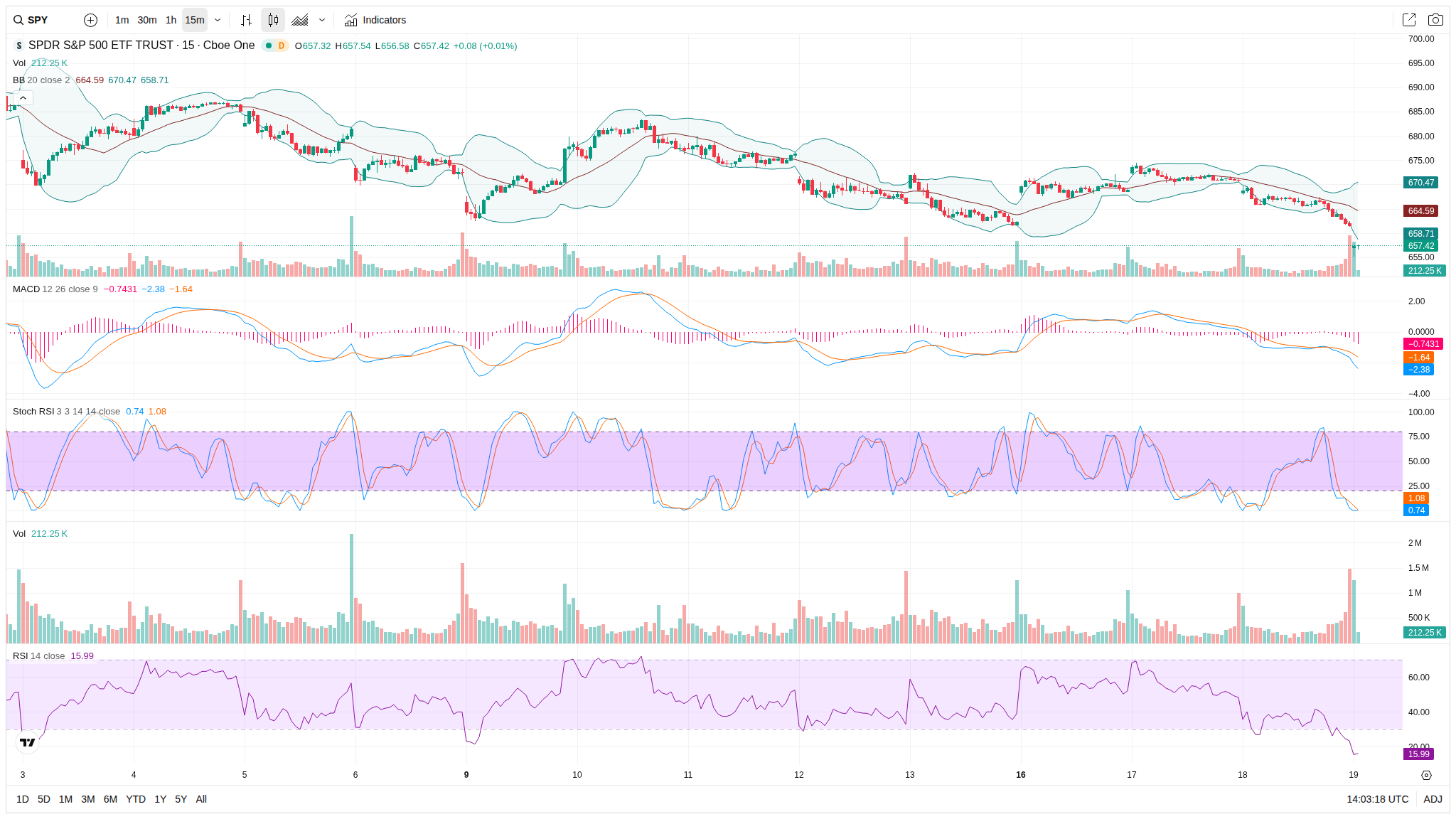The image size is (1456, 819).
Task: Select the 1M date range tab
Action: (65, 799)
